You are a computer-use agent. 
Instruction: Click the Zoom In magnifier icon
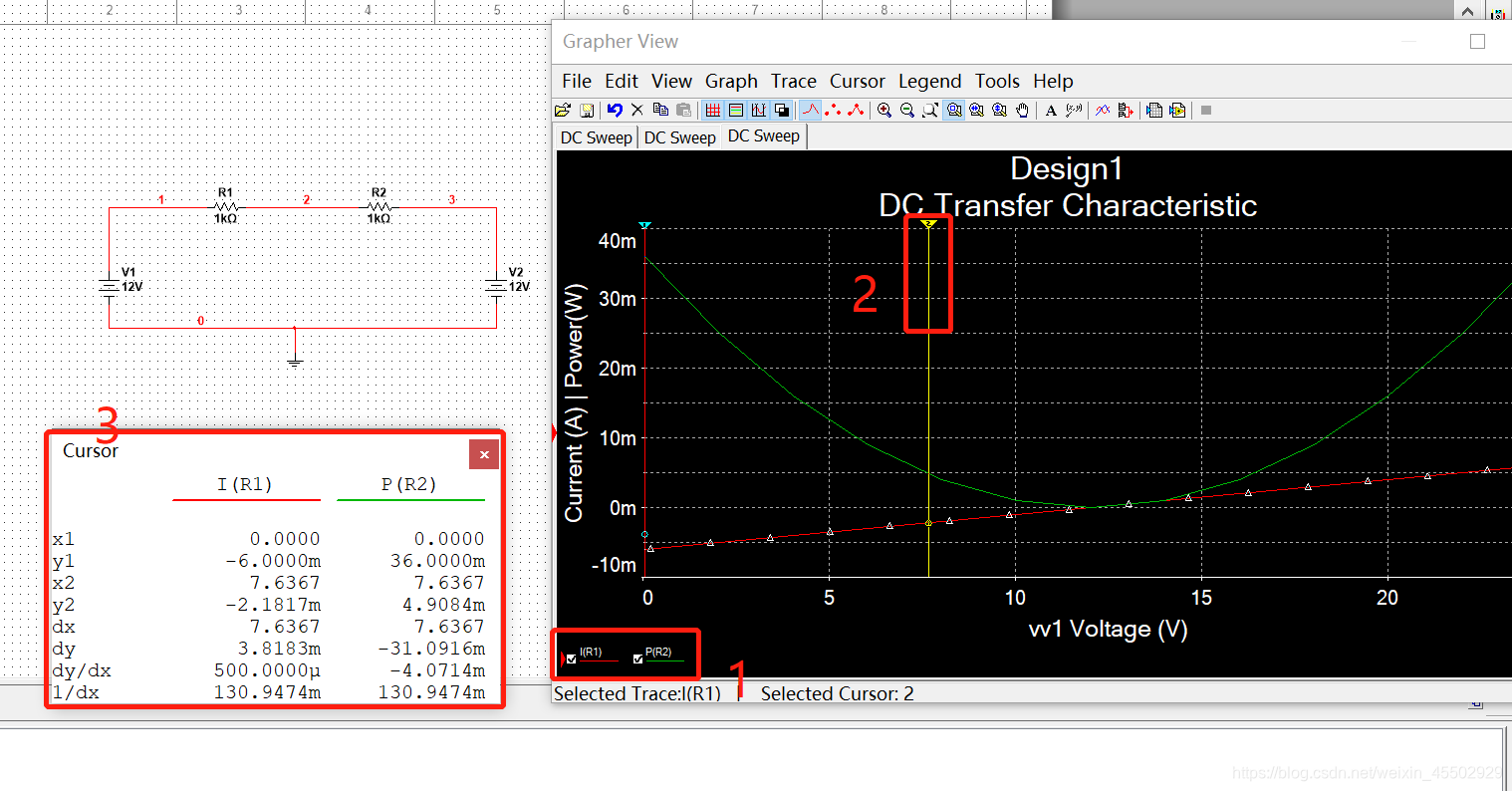tap(884, 110)
